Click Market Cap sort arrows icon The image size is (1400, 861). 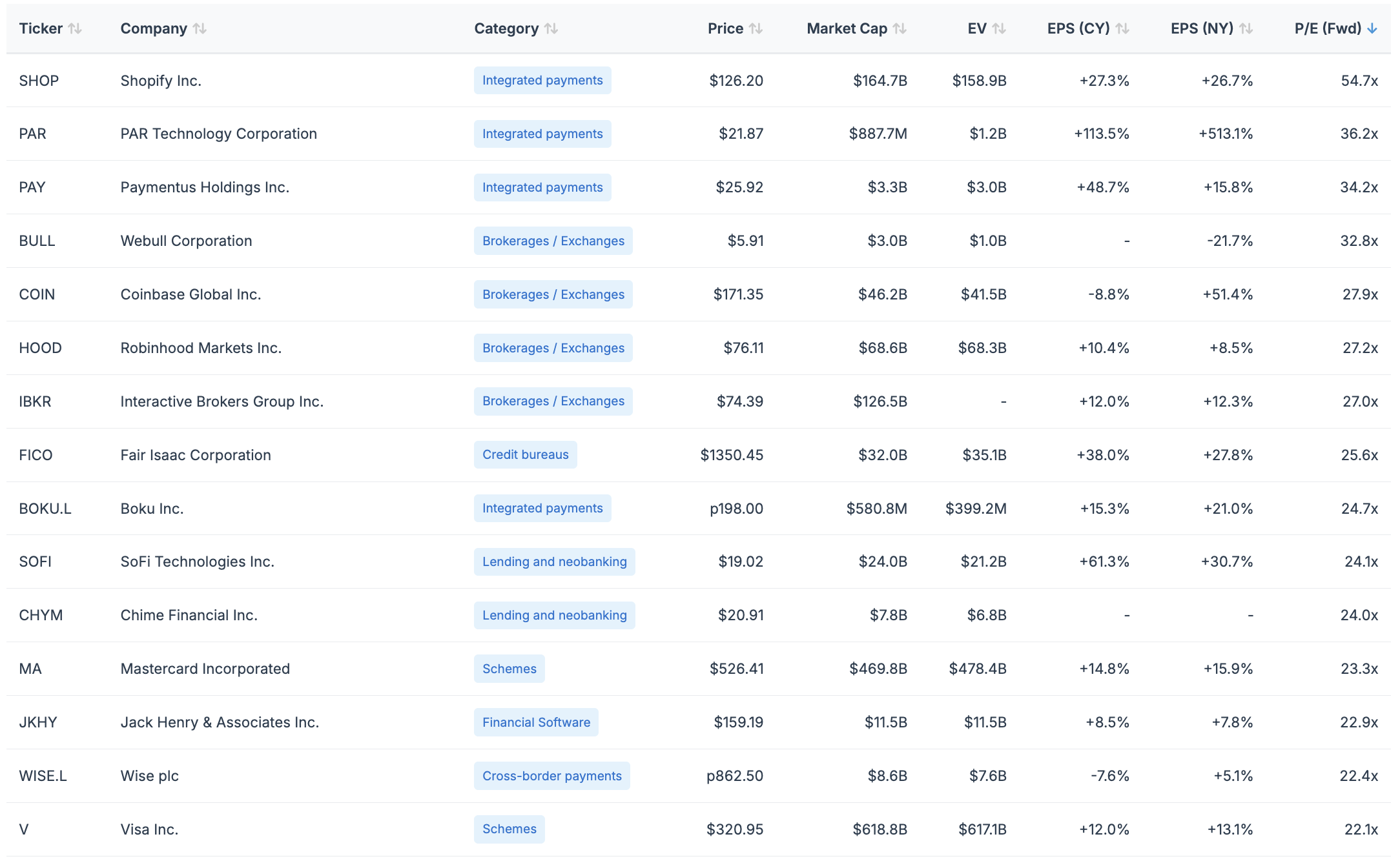[x=900, y=28]
